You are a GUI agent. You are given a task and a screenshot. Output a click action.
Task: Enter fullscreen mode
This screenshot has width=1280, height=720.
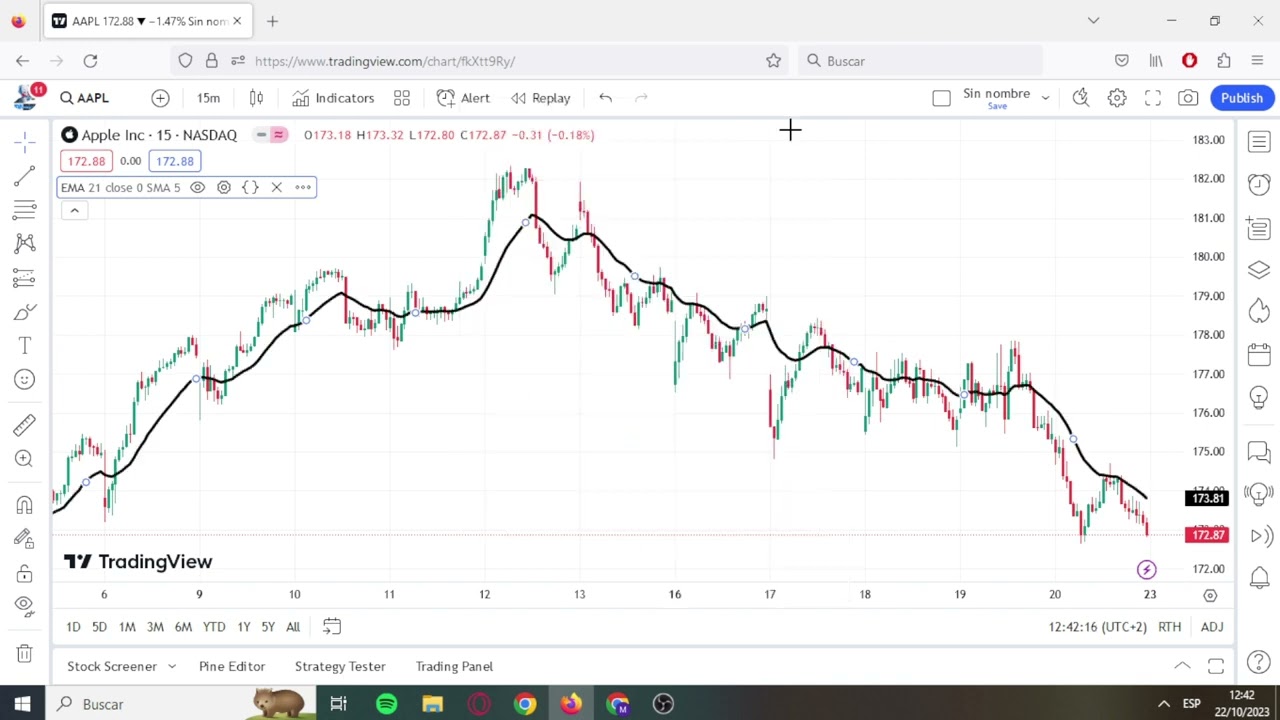pos(1153,98)
